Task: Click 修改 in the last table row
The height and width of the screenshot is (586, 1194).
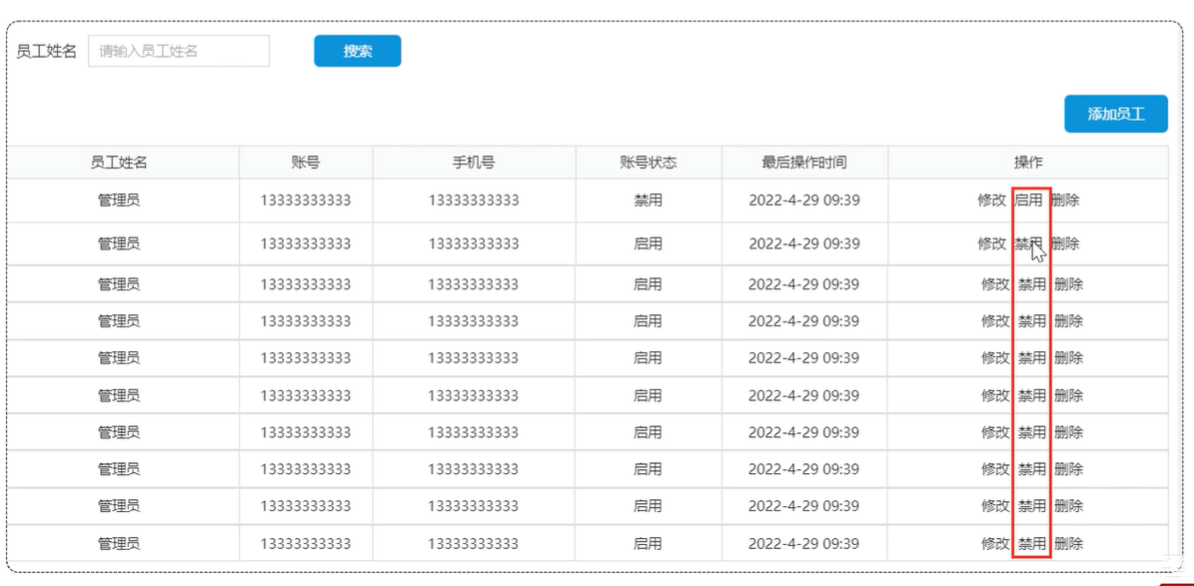Action: [995, 544]
